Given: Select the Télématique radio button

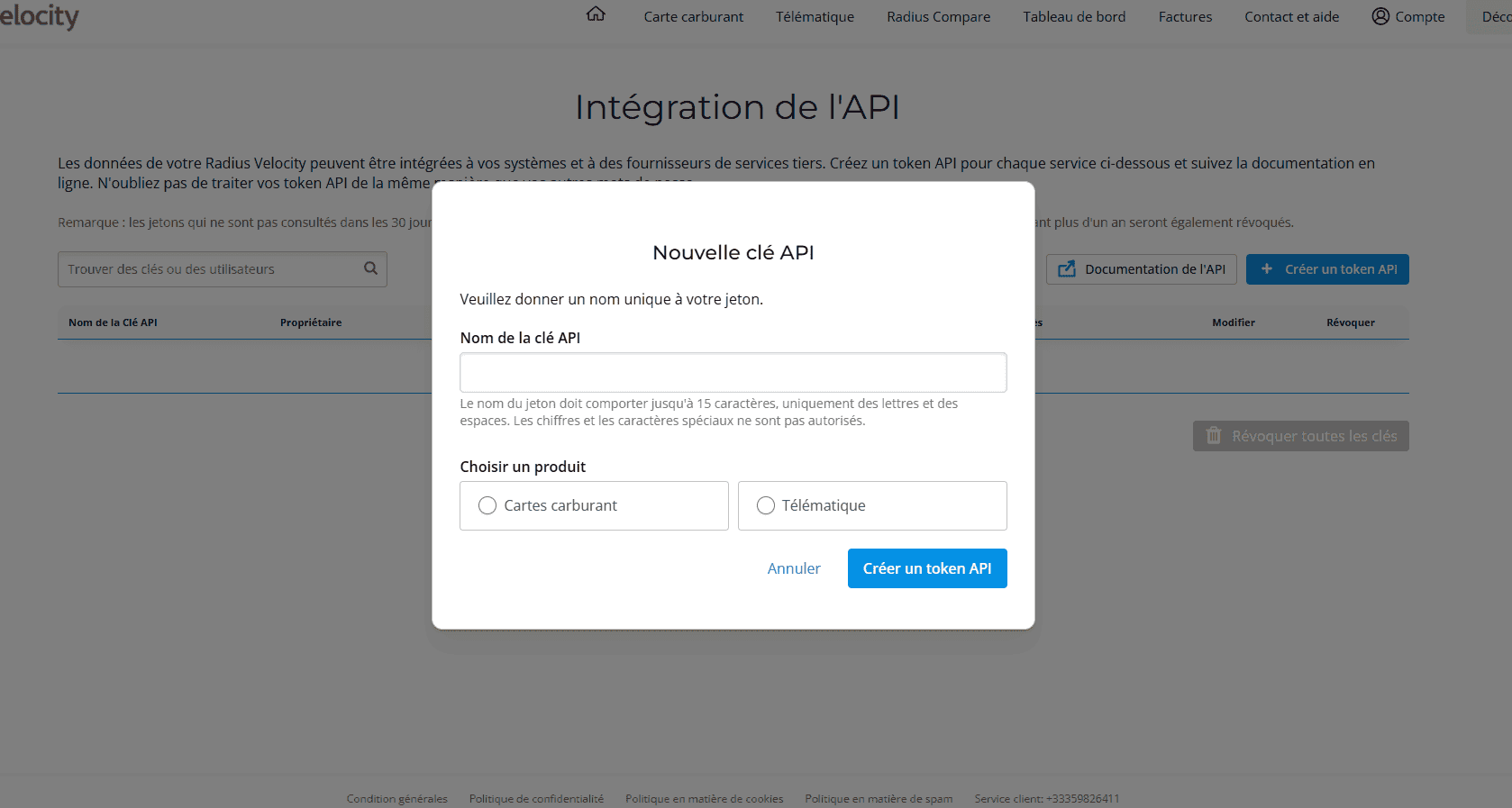Looking at the screenshot, I should click(766, 505).
